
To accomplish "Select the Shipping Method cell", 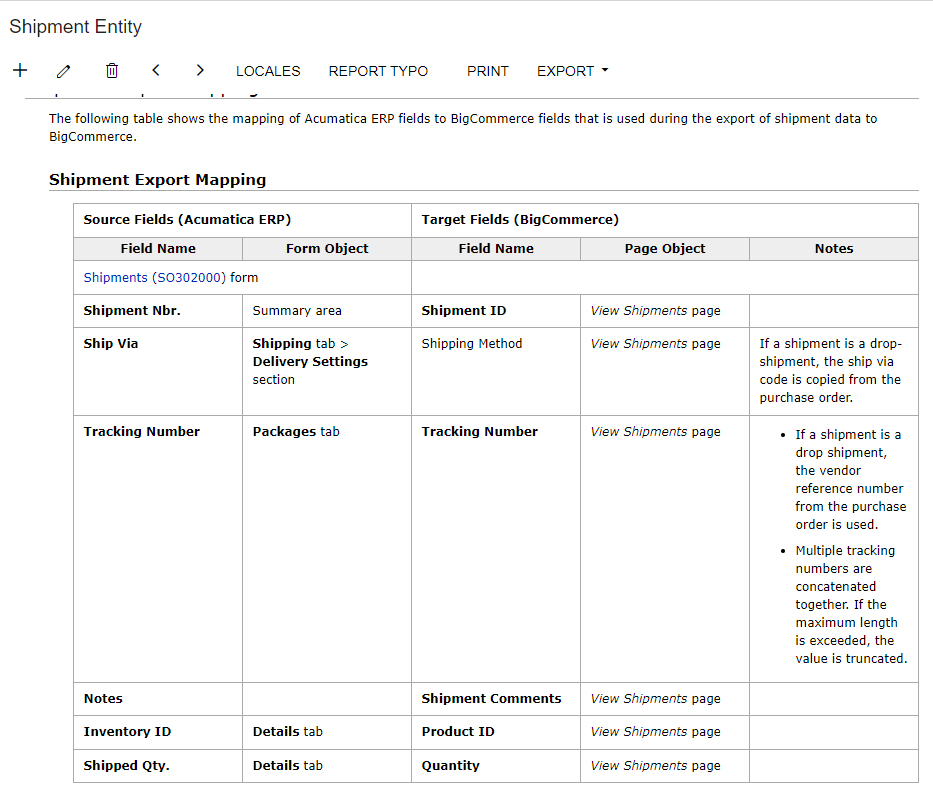I will coord(496,371).
